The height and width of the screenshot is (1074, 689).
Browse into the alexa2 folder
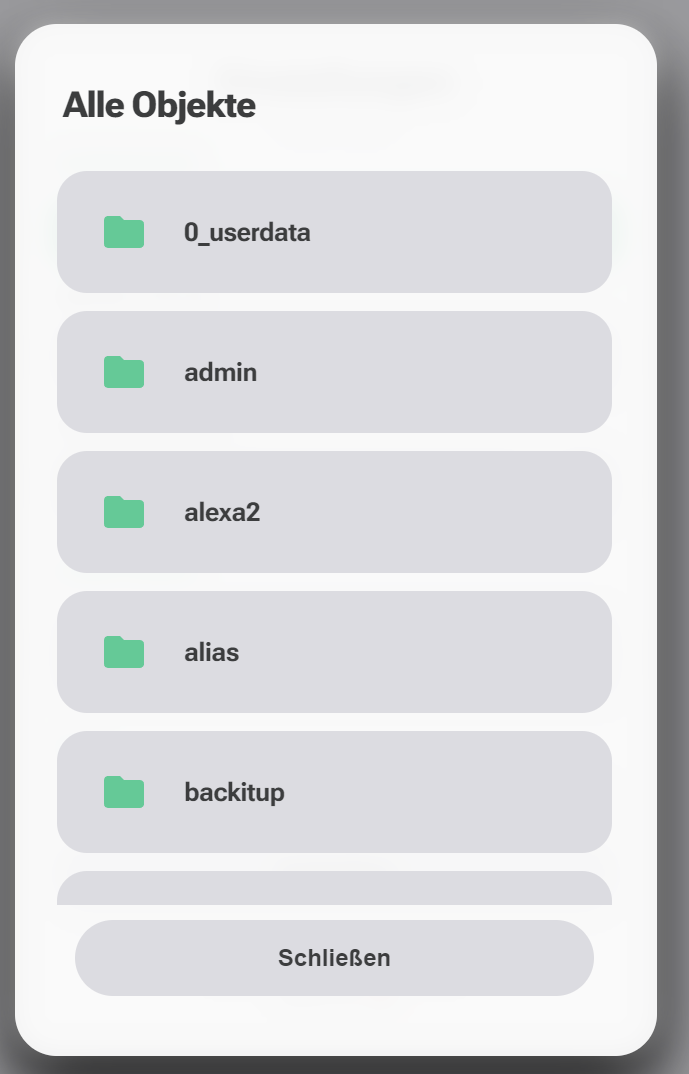pos(335,512)
